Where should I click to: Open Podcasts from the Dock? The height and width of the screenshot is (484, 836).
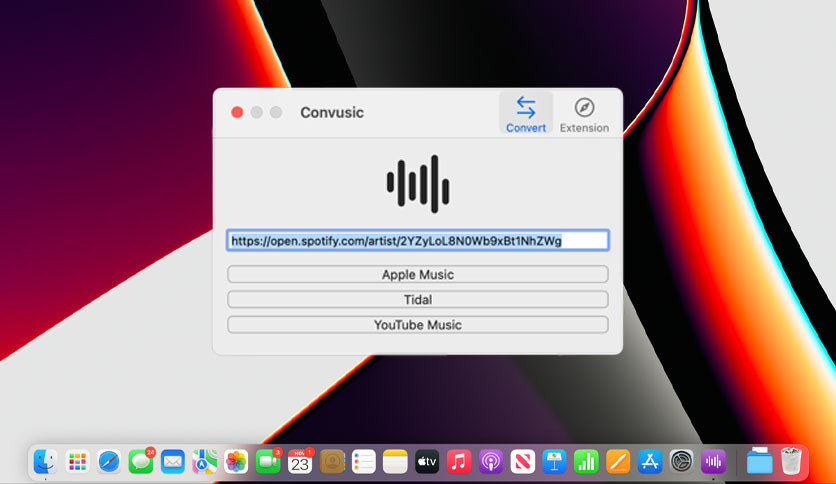(491, 461)
